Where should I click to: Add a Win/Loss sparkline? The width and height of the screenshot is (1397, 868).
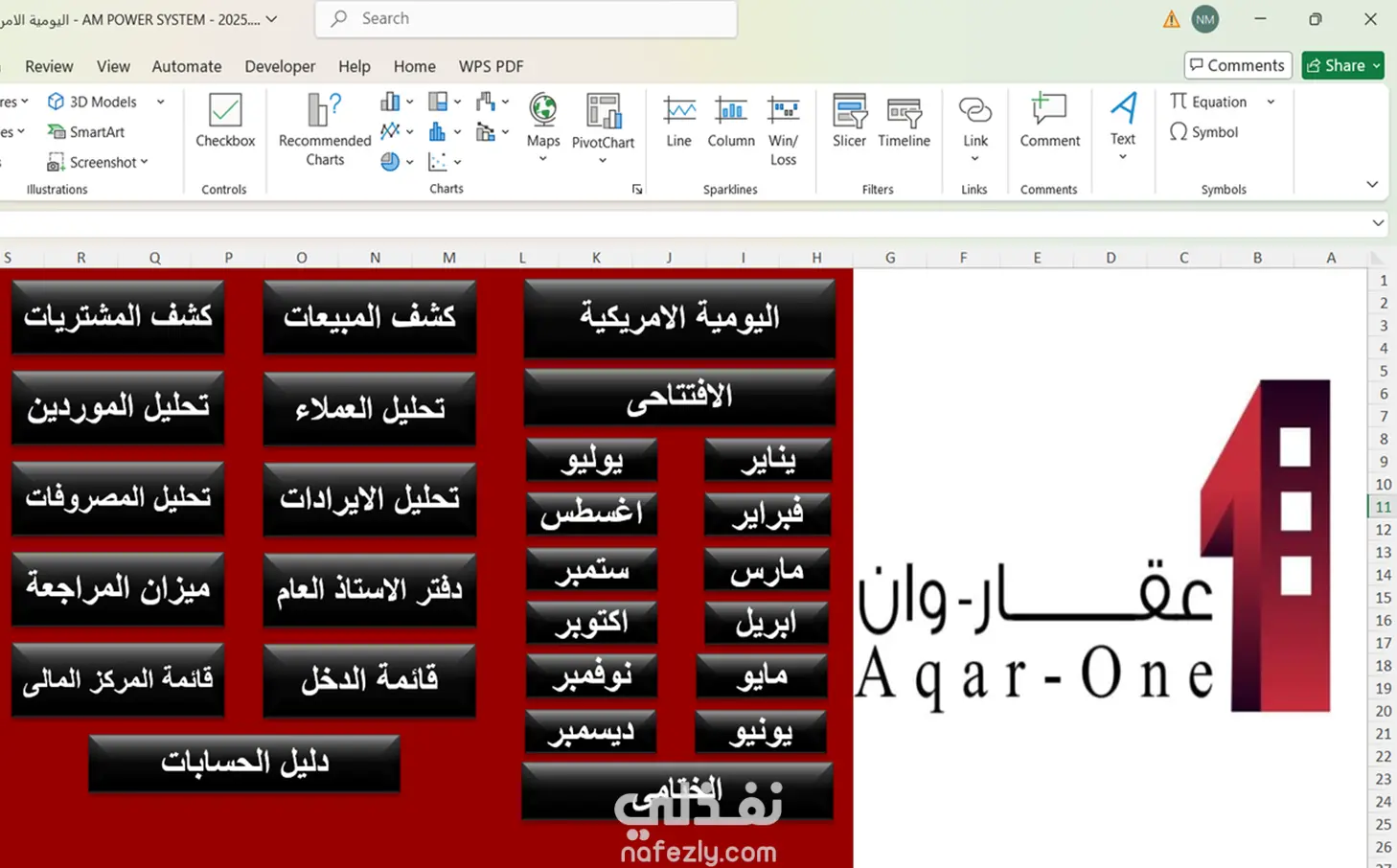coord(783,131)
